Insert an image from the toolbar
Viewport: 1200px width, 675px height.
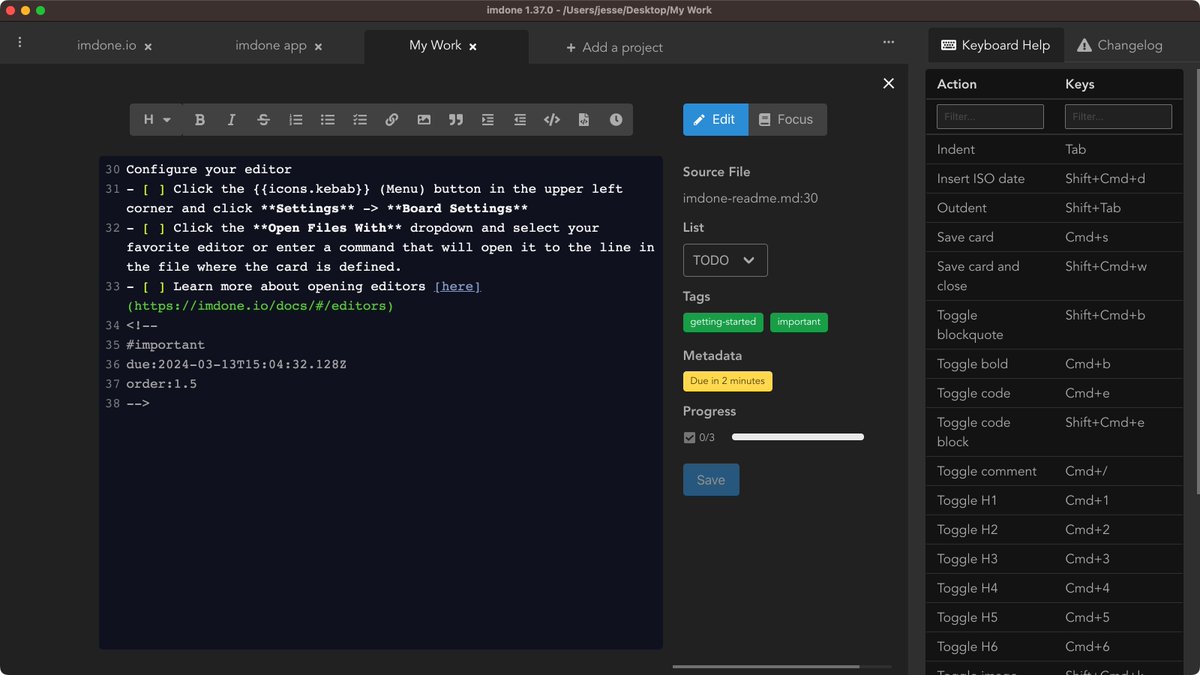pos(424,120)
